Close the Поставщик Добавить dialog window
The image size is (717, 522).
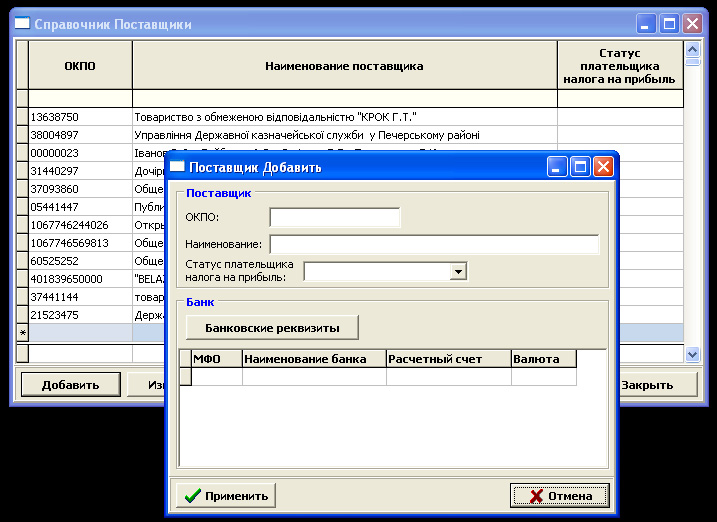603,167
